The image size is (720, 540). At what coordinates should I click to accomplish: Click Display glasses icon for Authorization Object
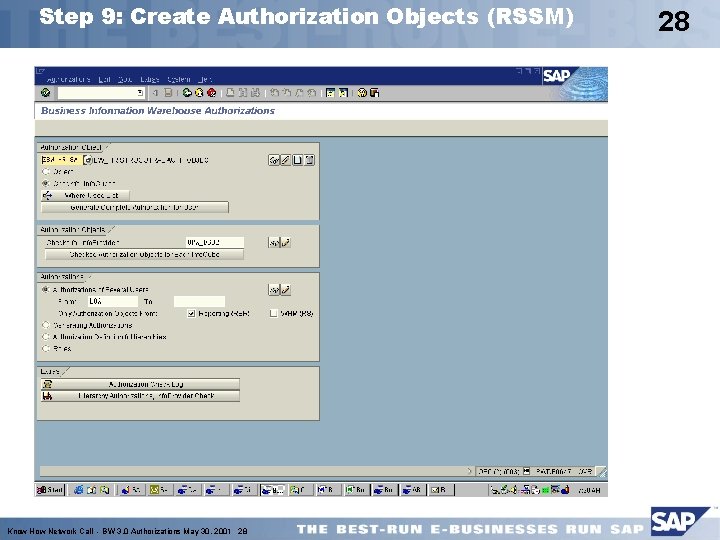tap(274, 160)
